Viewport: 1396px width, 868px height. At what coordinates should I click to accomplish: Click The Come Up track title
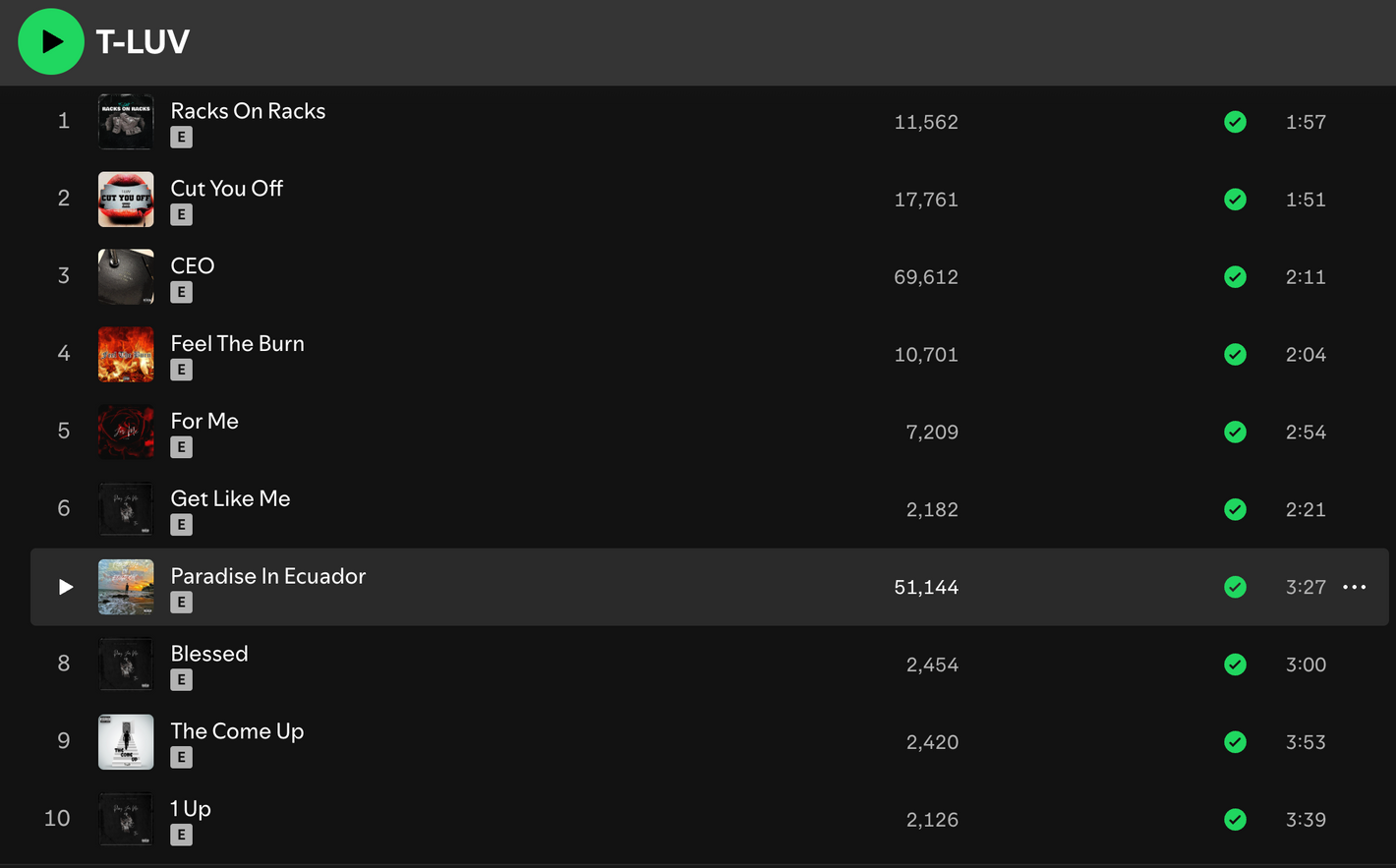(237, 731)
